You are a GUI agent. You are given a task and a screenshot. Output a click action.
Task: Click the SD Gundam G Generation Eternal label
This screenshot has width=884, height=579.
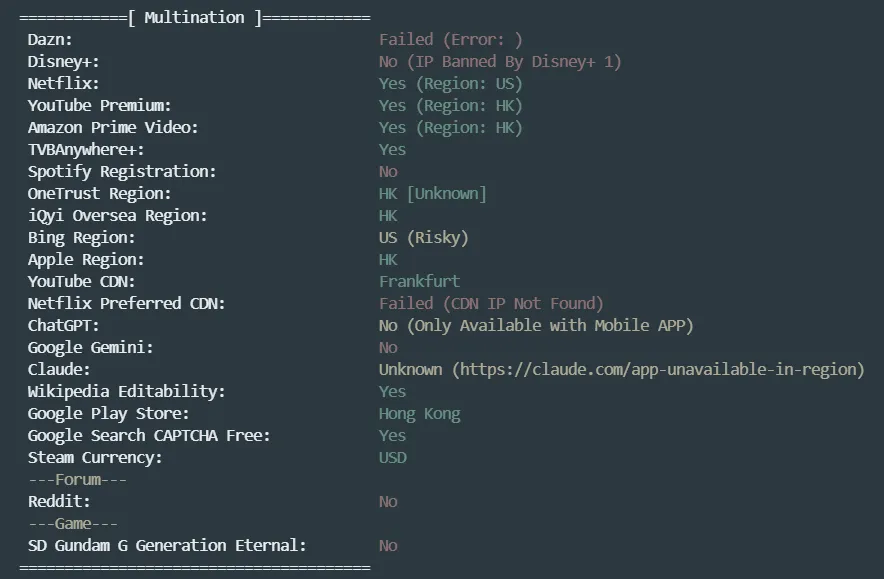coord(167,546)
